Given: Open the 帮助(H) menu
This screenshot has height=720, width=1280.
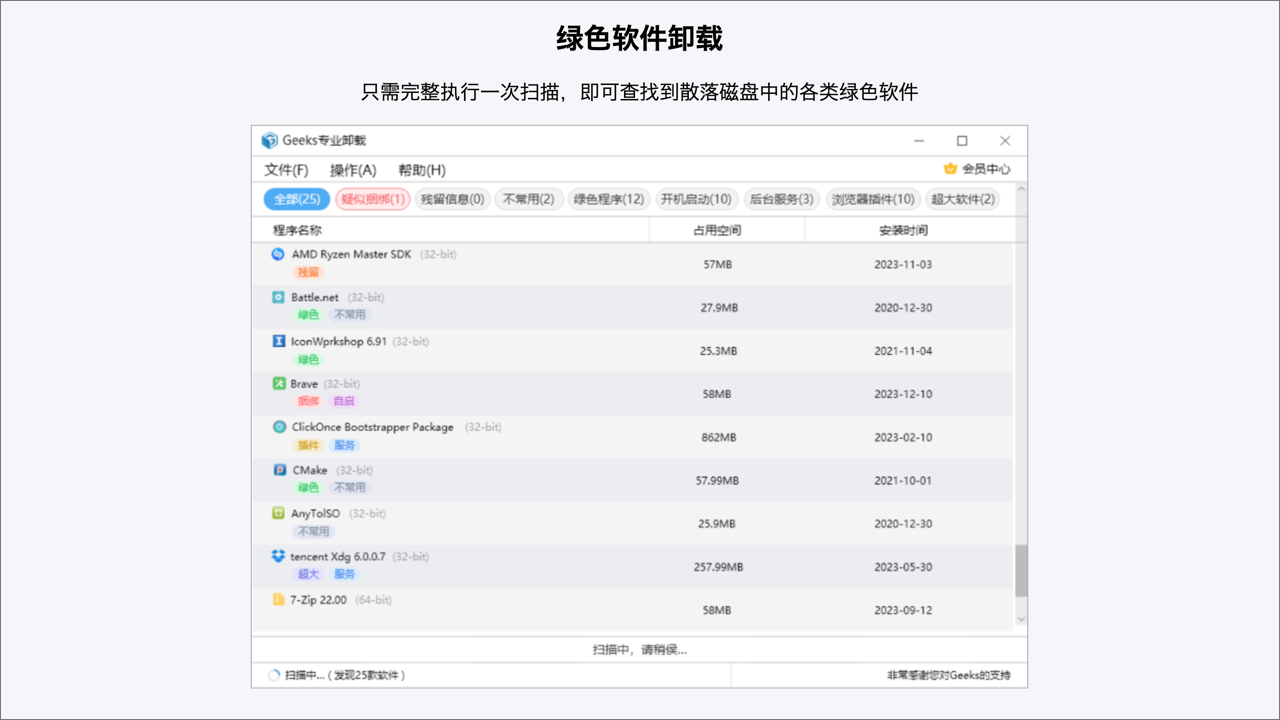Looking at the screenshot, I should click(x=421, y=170).
